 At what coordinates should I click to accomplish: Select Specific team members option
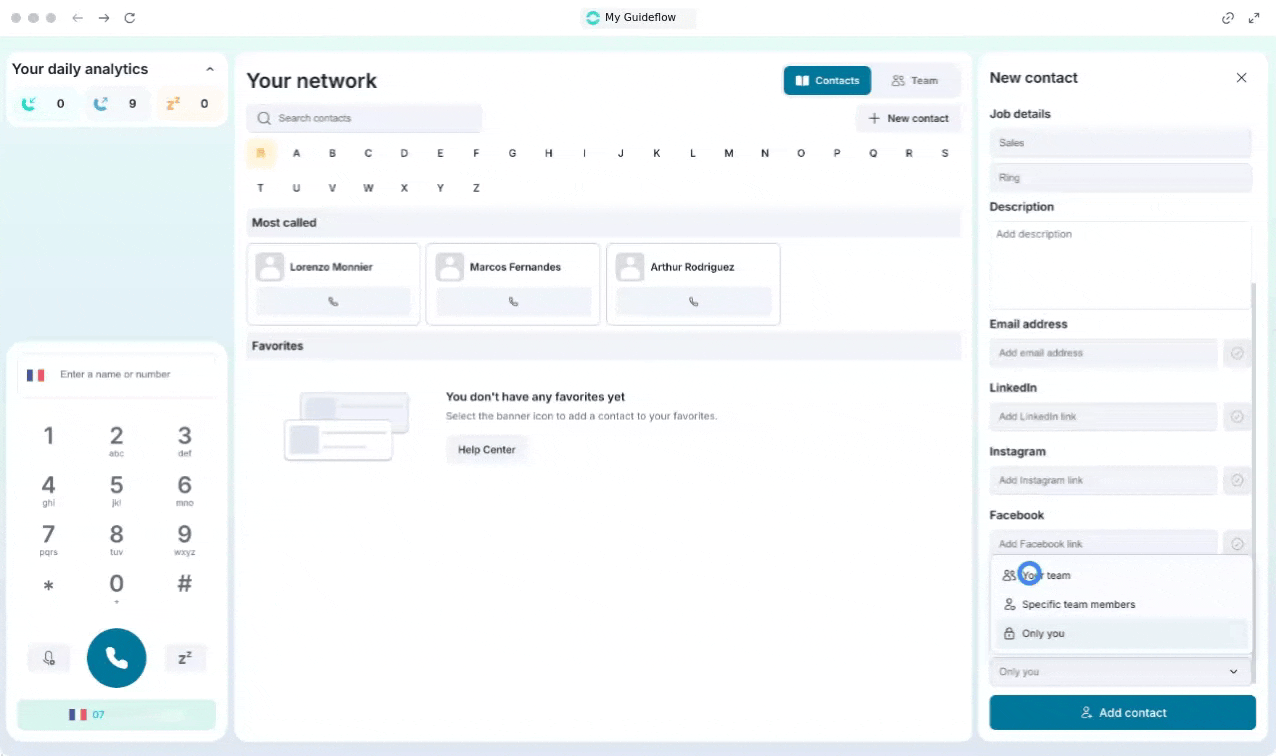pos(1078,605)
